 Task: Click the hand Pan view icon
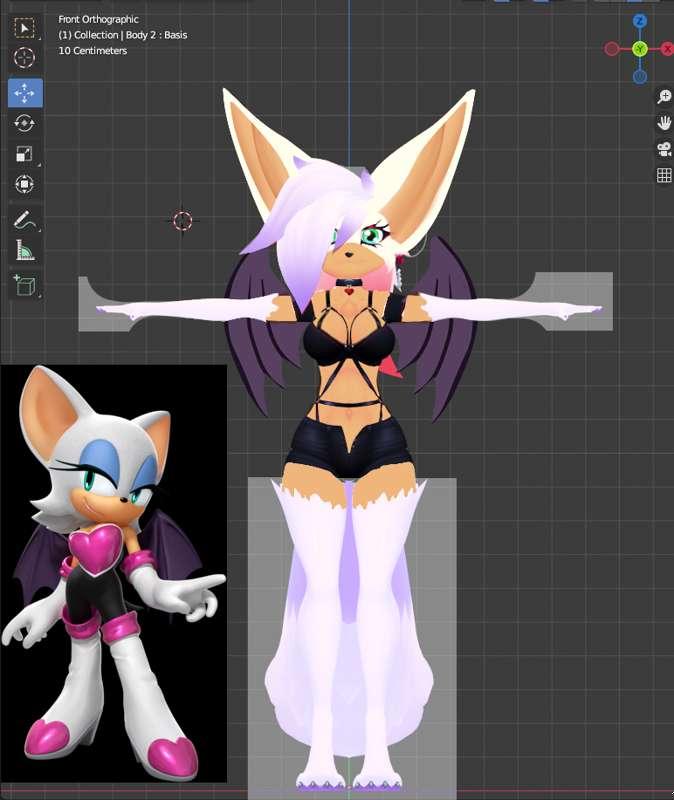click(x=664, y=122)
